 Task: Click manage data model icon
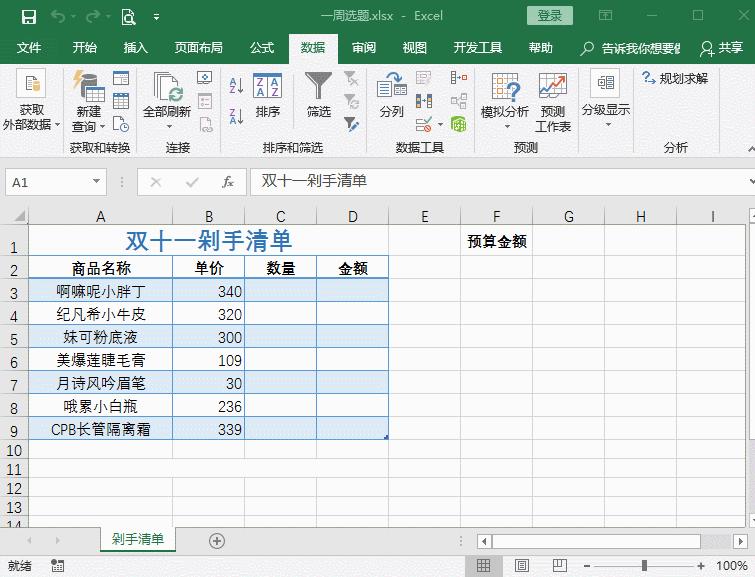tap(459, 124)
